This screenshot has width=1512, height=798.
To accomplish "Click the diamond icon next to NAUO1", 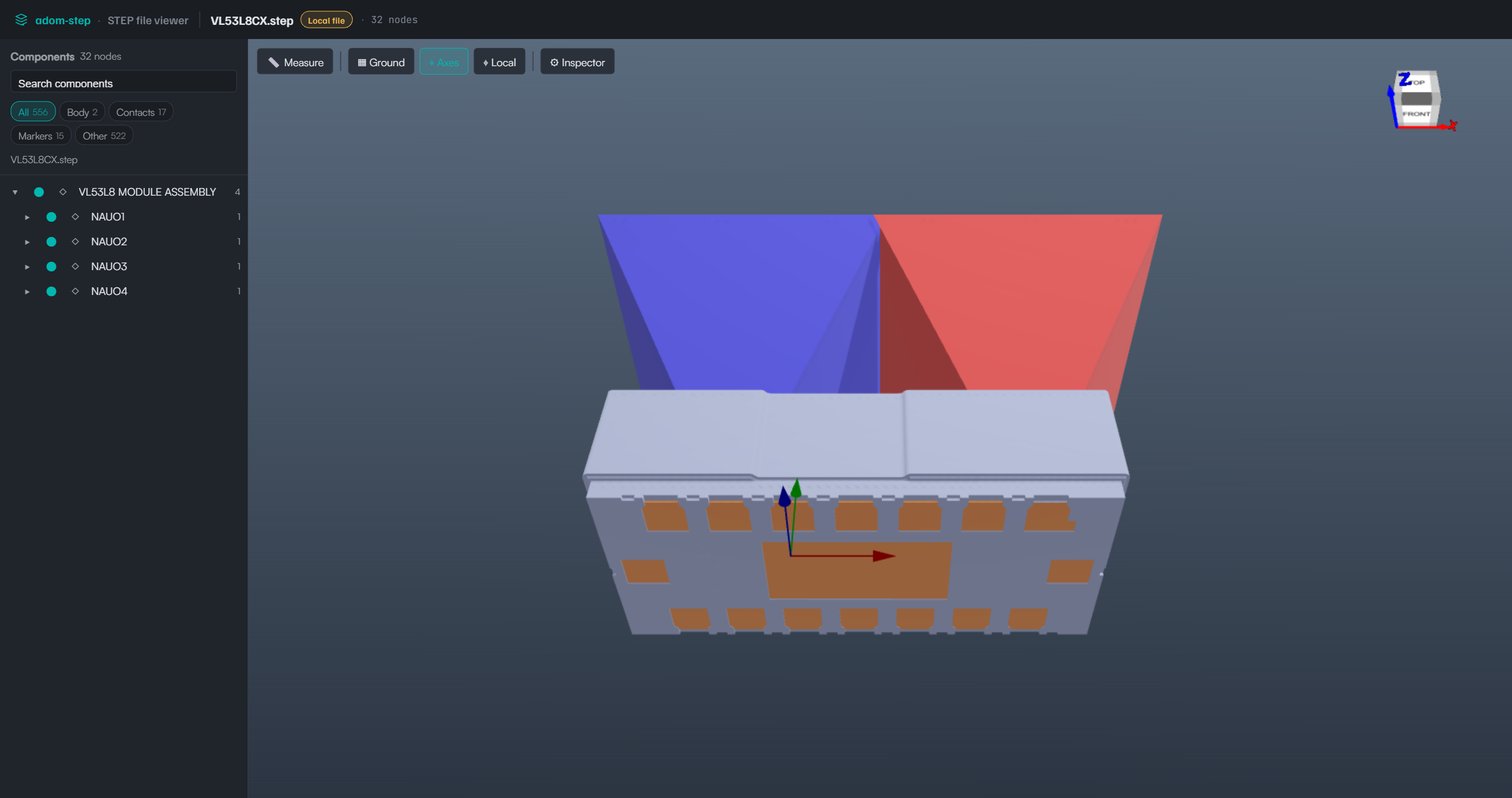I will coord(75,217).
